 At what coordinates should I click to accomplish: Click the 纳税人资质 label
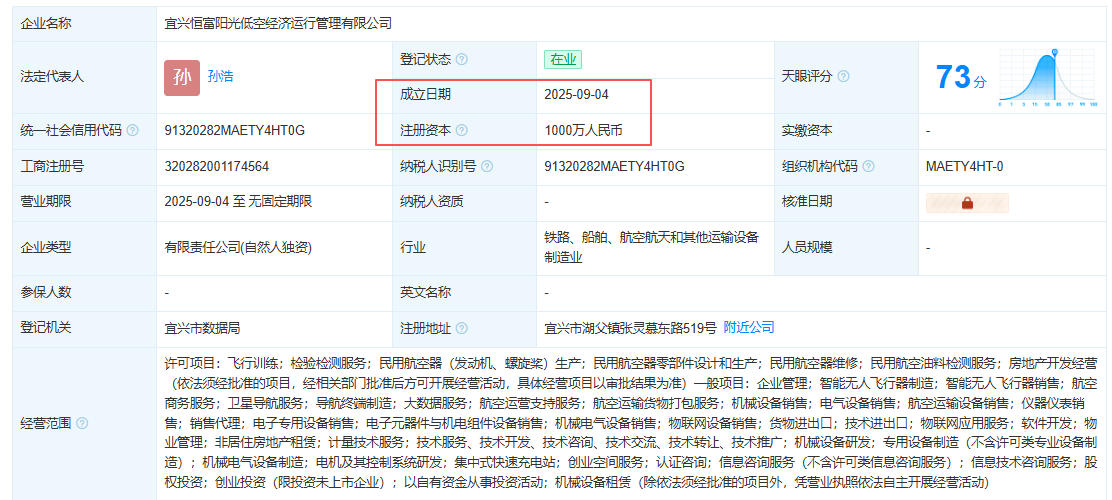(432, 201)
